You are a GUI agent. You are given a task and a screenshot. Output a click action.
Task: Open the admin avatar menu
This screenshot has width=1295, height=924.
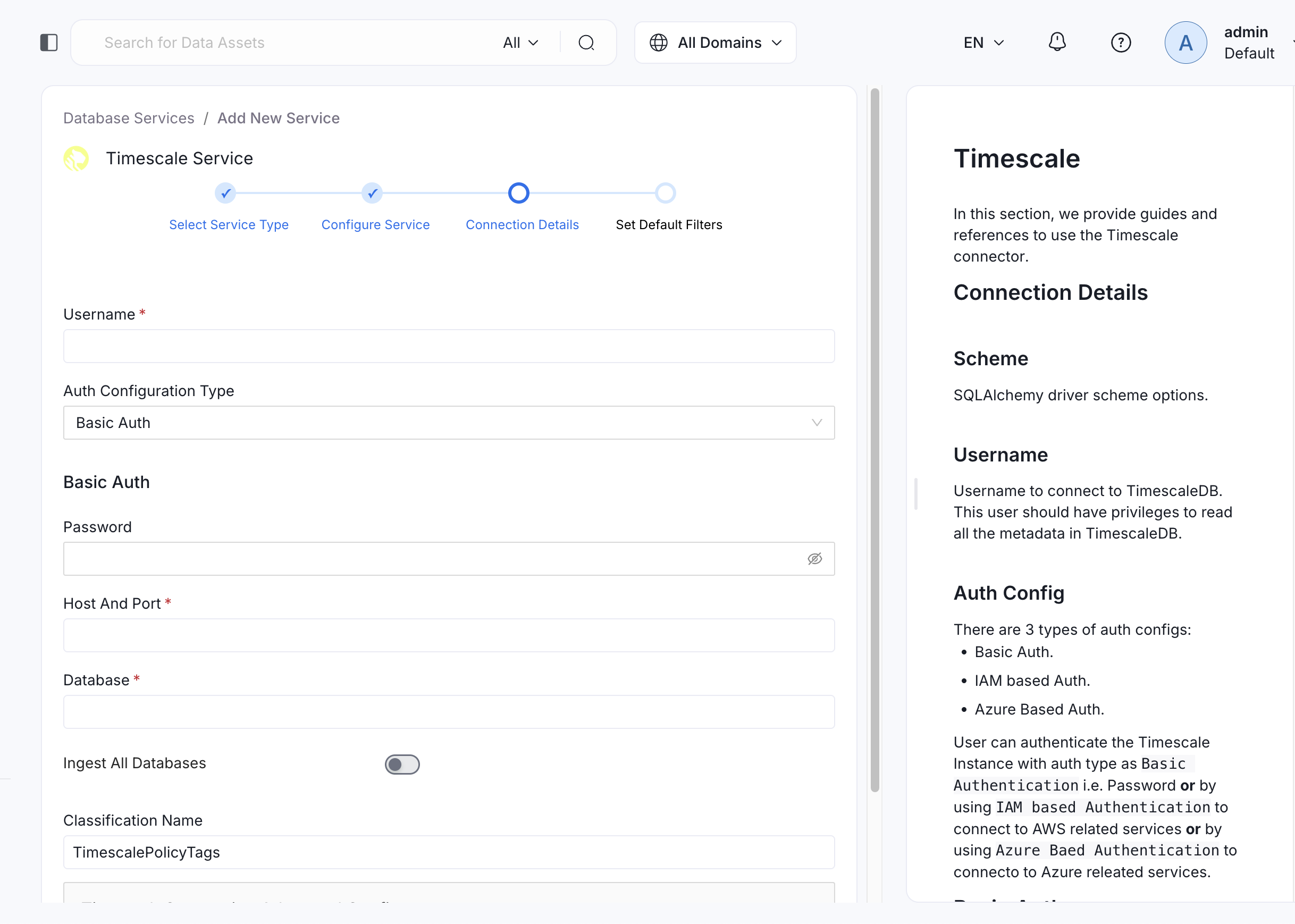(x=1186, y=42)
